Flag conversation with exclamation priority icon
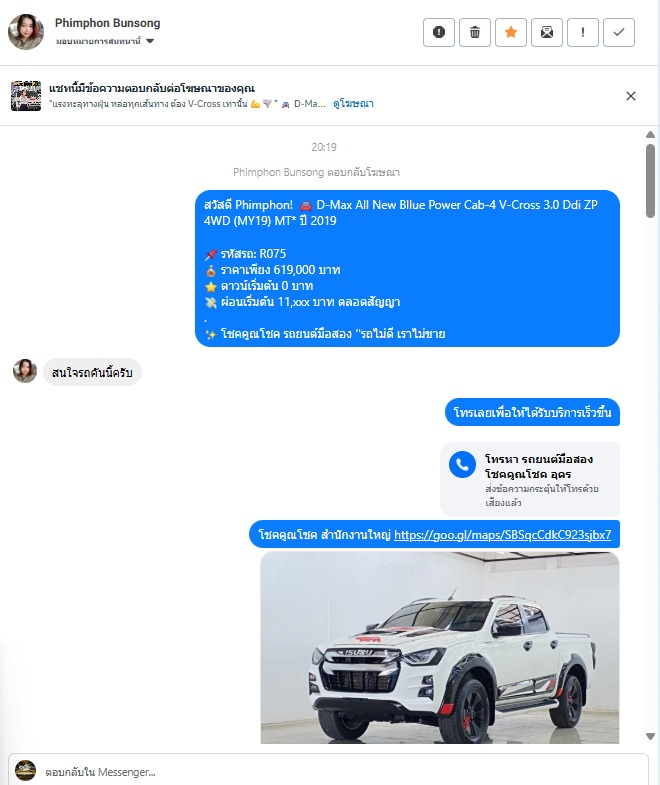Viewport: 660px width, 785px height. tap(583, 33)
